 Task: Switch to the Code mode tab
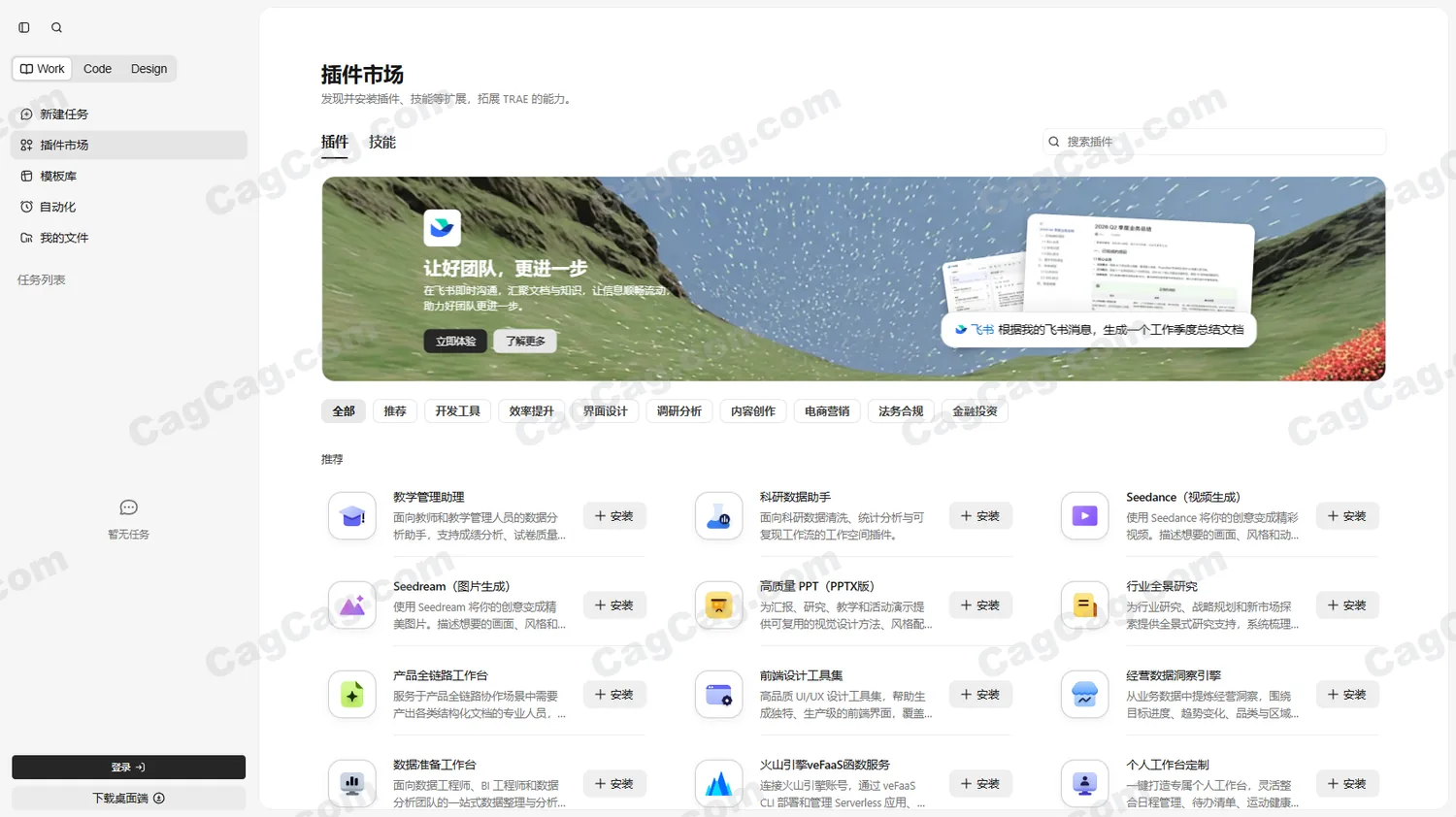click(x=97, y=69)
